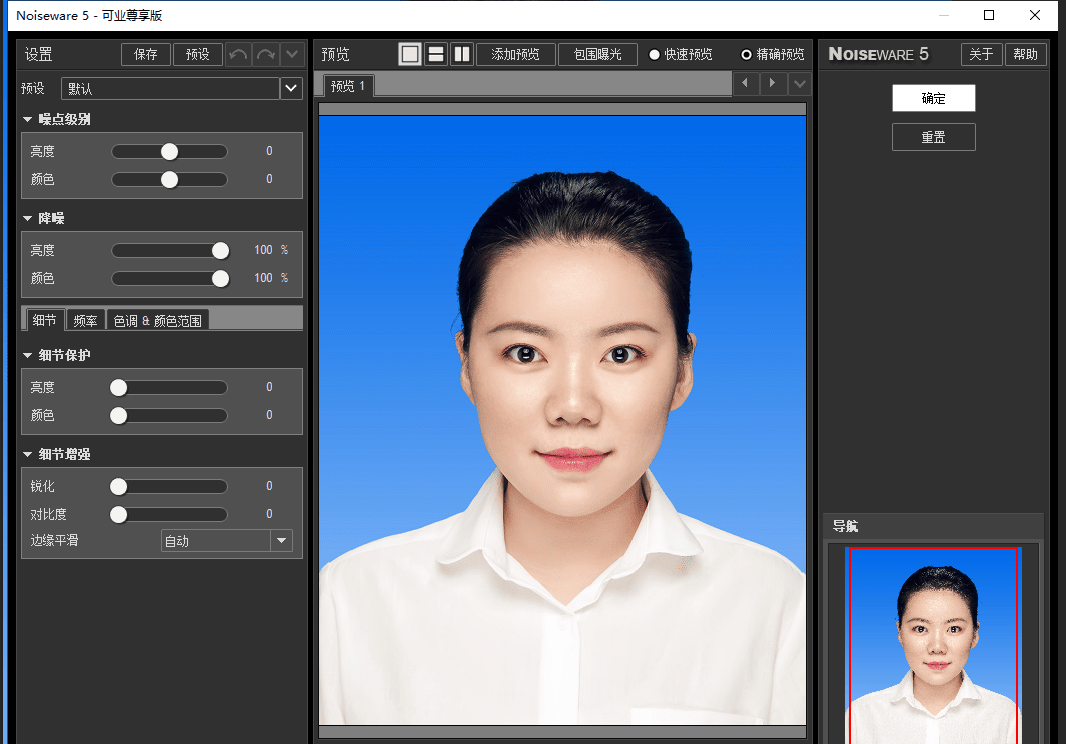Click the 预设 button in settings header

click(198, 54)
